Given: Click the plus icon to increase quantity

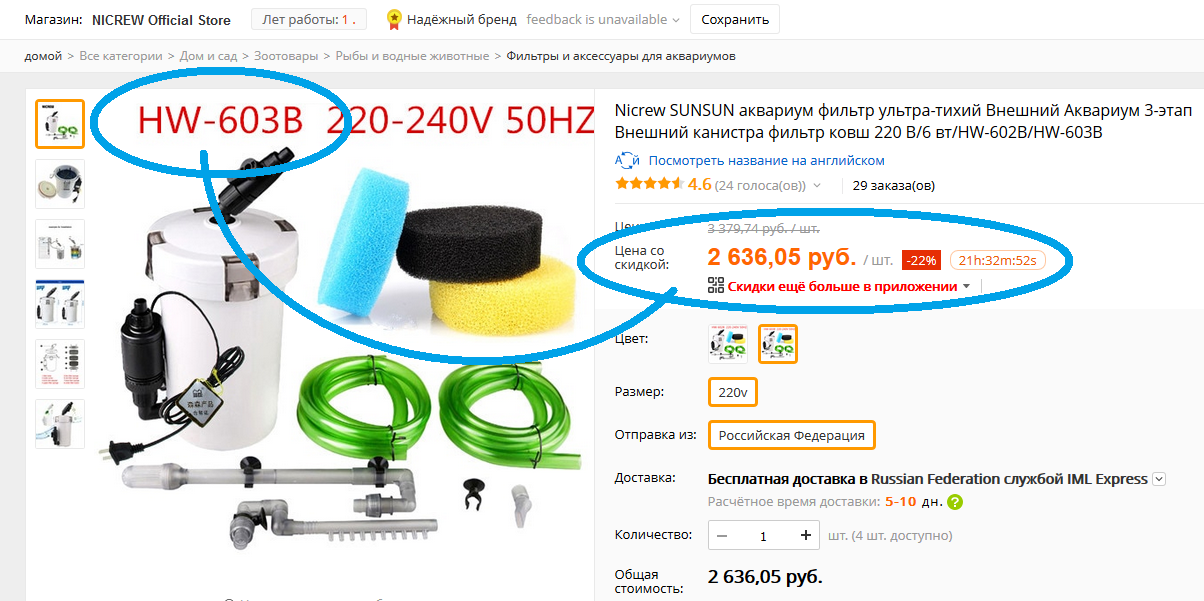Looking at the screenshot, I should (x=806, y=535).
